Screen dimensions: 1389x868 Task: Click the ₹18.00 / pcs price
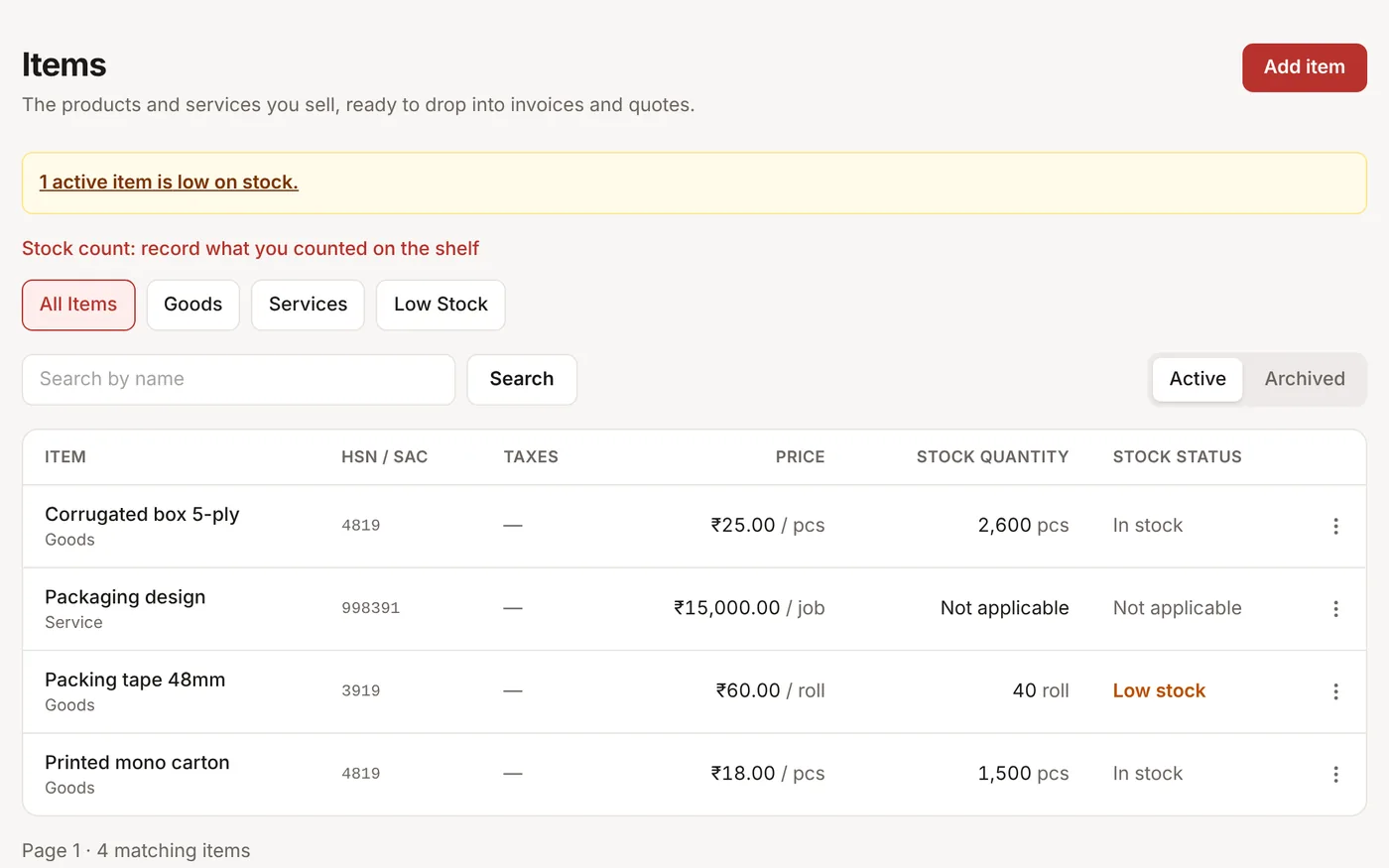pos(768,774)
